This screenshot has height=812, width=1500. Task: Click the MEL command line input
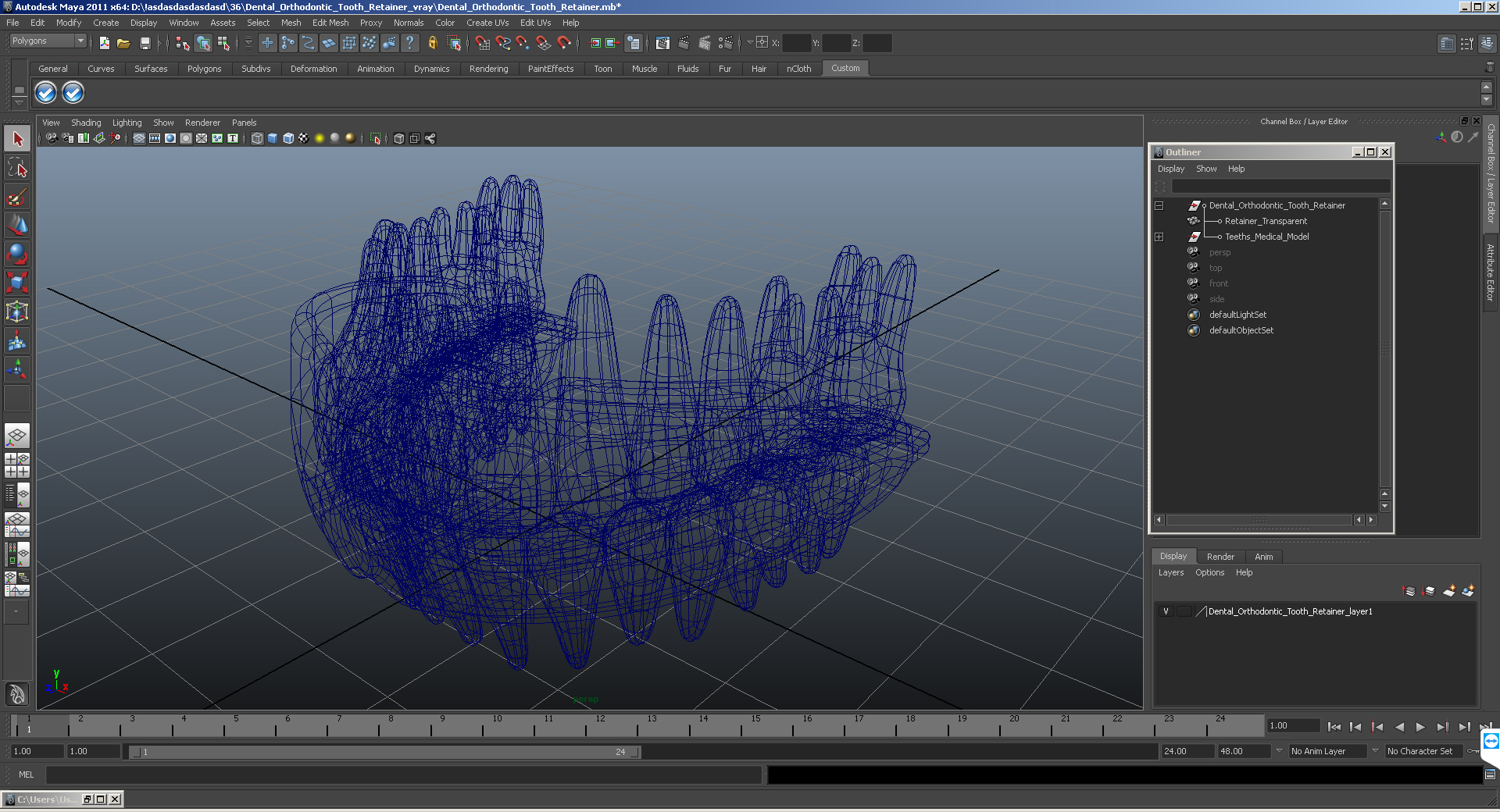point(403,775)
